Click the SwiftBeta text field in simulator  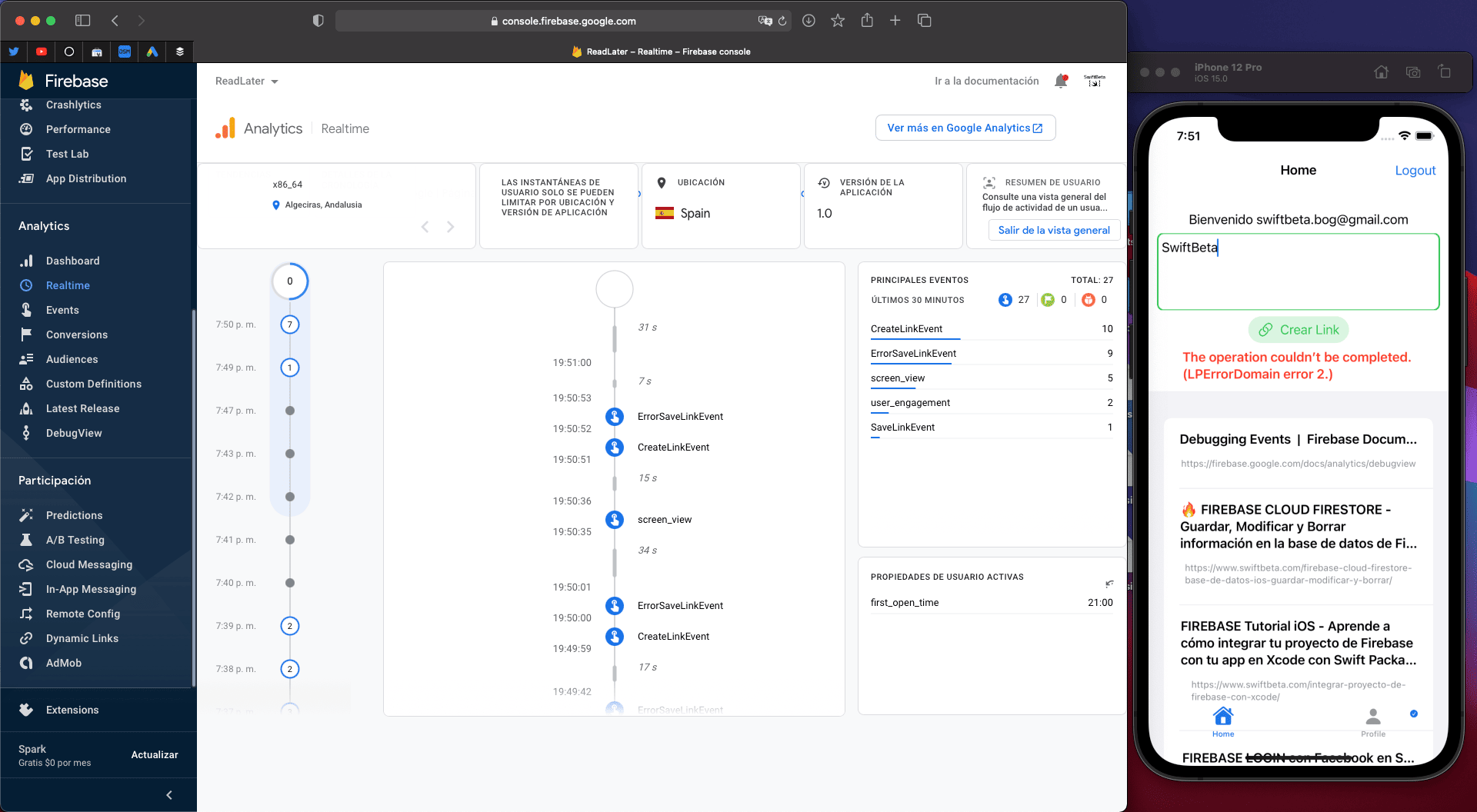coord(1299,271)
